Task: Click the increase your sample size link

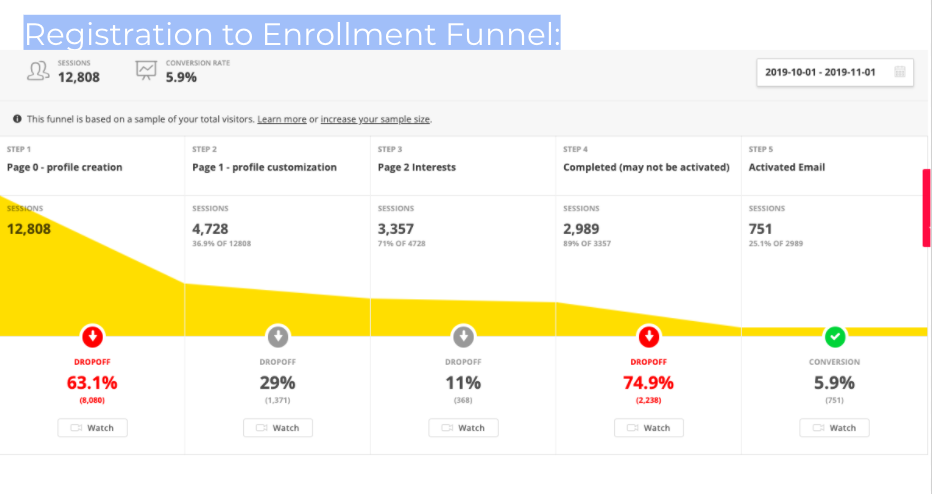Action: pyautogui.click(x=375, y=119)
